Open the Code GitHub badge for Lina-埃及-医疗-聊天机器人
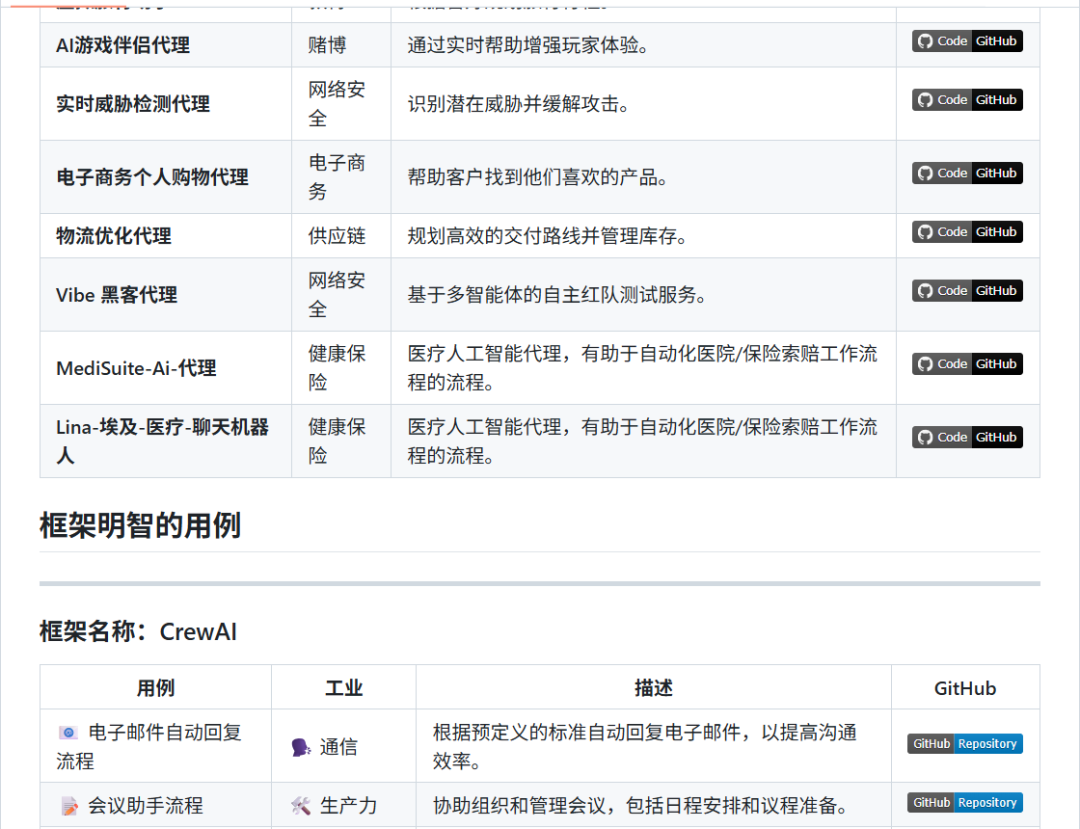 pyautogui.click(x=967, y=437)
